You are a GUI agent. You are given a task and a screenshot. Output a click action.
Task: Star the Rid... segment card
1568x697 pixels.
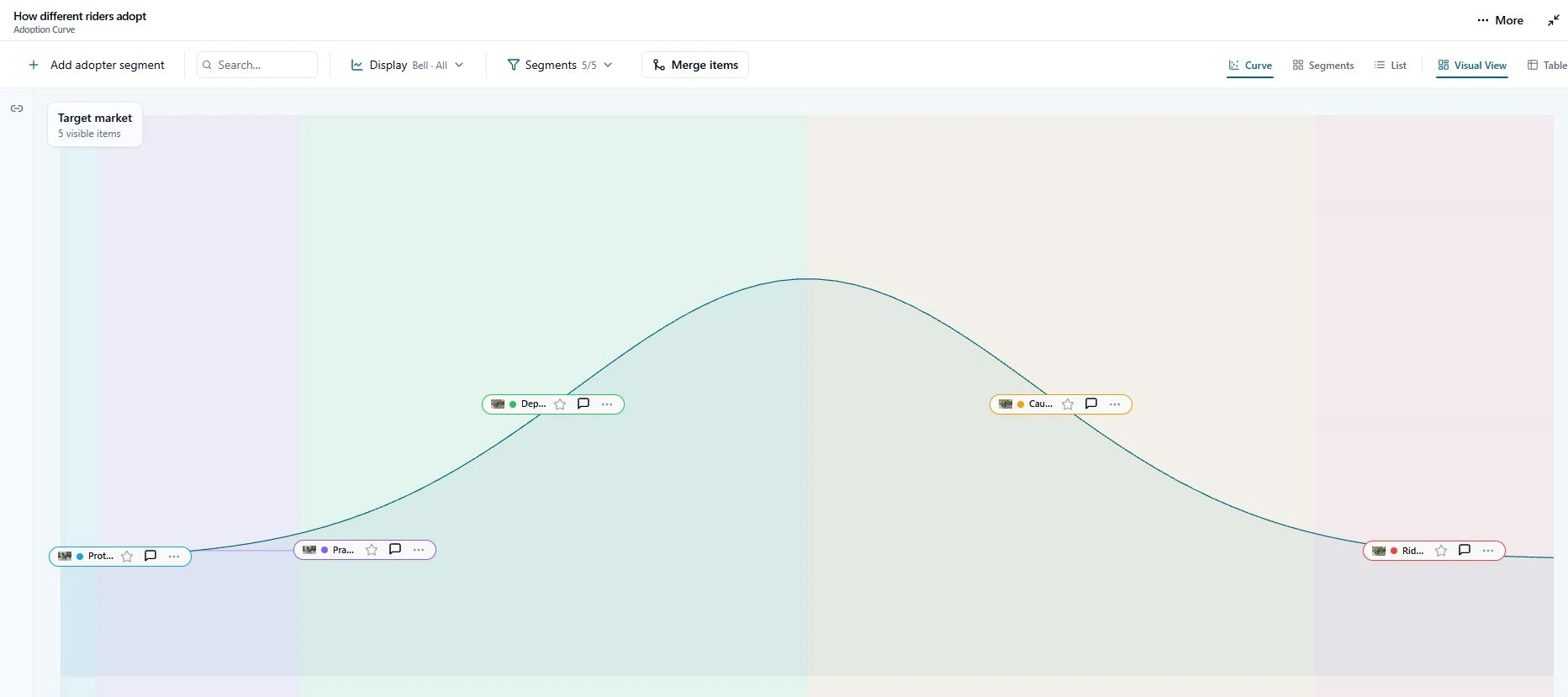[x=1441, y=551]
